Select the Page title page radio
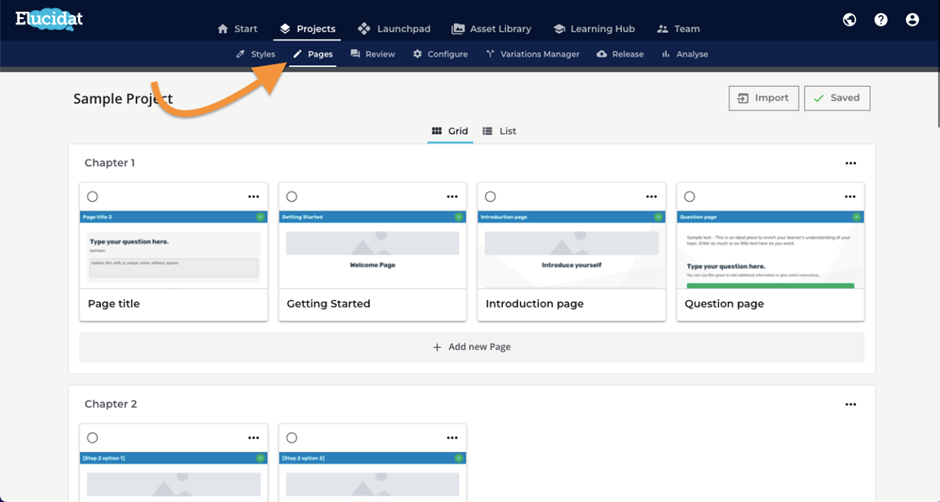 coord(92,197)
